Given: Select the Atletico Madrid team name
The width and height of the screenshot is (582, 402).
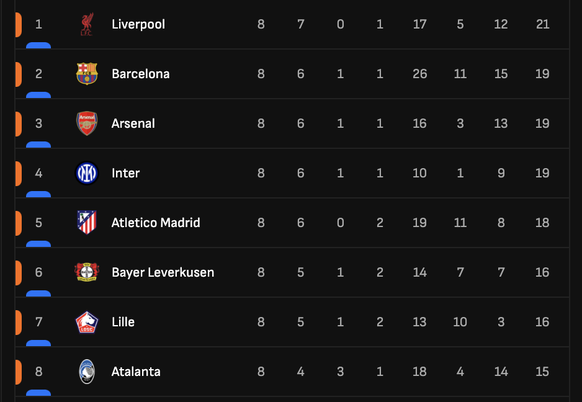Looking at the screenshot, I should [156, 222].
